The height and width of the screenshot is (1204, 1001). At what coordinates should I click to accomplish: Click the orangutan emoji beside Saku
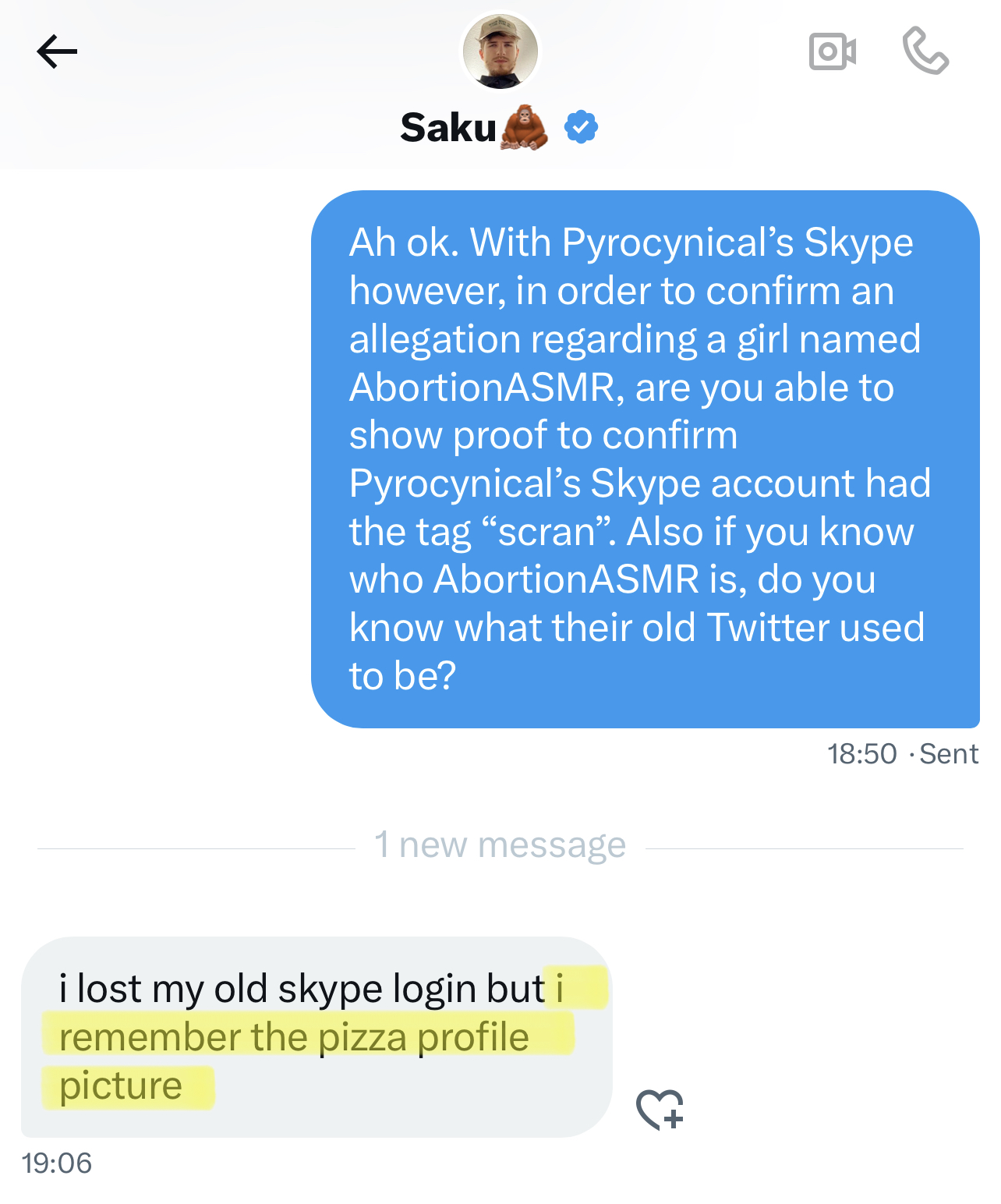tap(525, 127)
